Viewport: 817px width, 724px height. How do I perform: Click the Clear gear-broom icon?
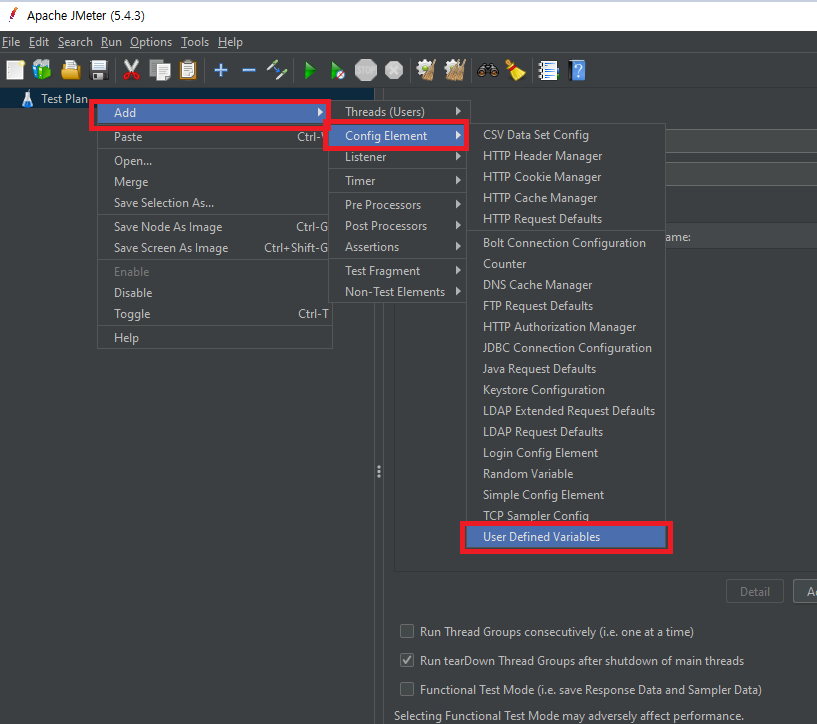click(426, 70)
